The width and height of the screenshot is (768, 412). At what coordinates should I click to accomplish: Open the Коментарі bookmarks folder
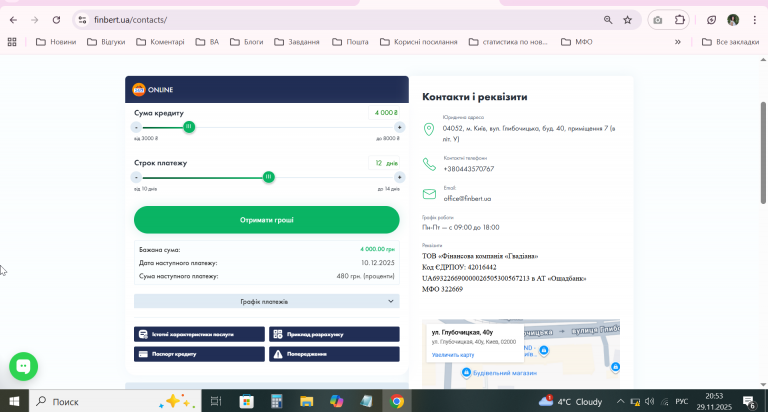160,42
